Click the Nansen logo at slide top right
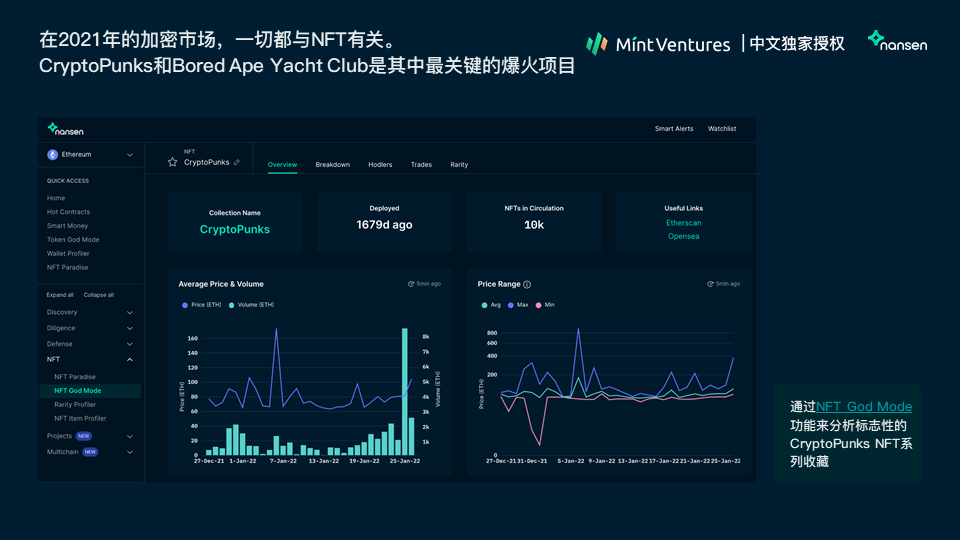Image resolution: width=960 pixels, height=540 pixels. pyautogui.click(x=898, y=41)
